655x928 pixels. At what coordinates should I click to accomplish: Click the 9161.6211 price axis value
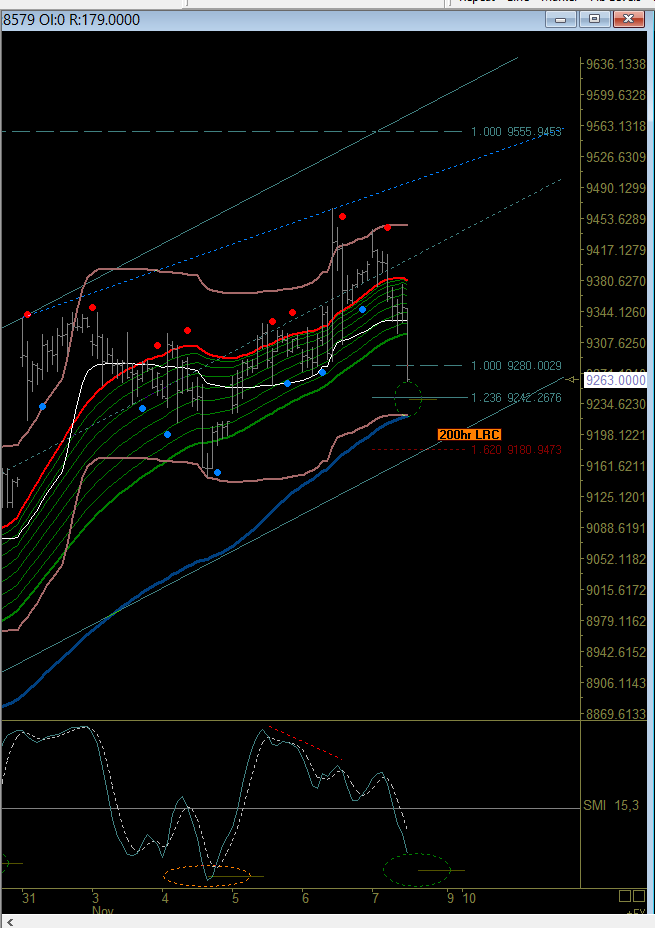(x=615, y=466)
